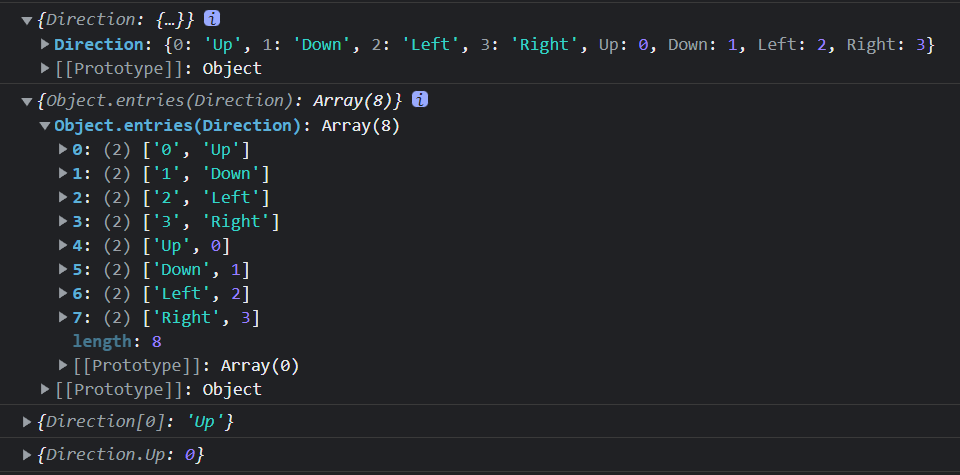Viewport: 960px width, 475px height.
Task: Expand the {Direction[0]: 'Up'} log entry
Action: [x=26, y=423]
